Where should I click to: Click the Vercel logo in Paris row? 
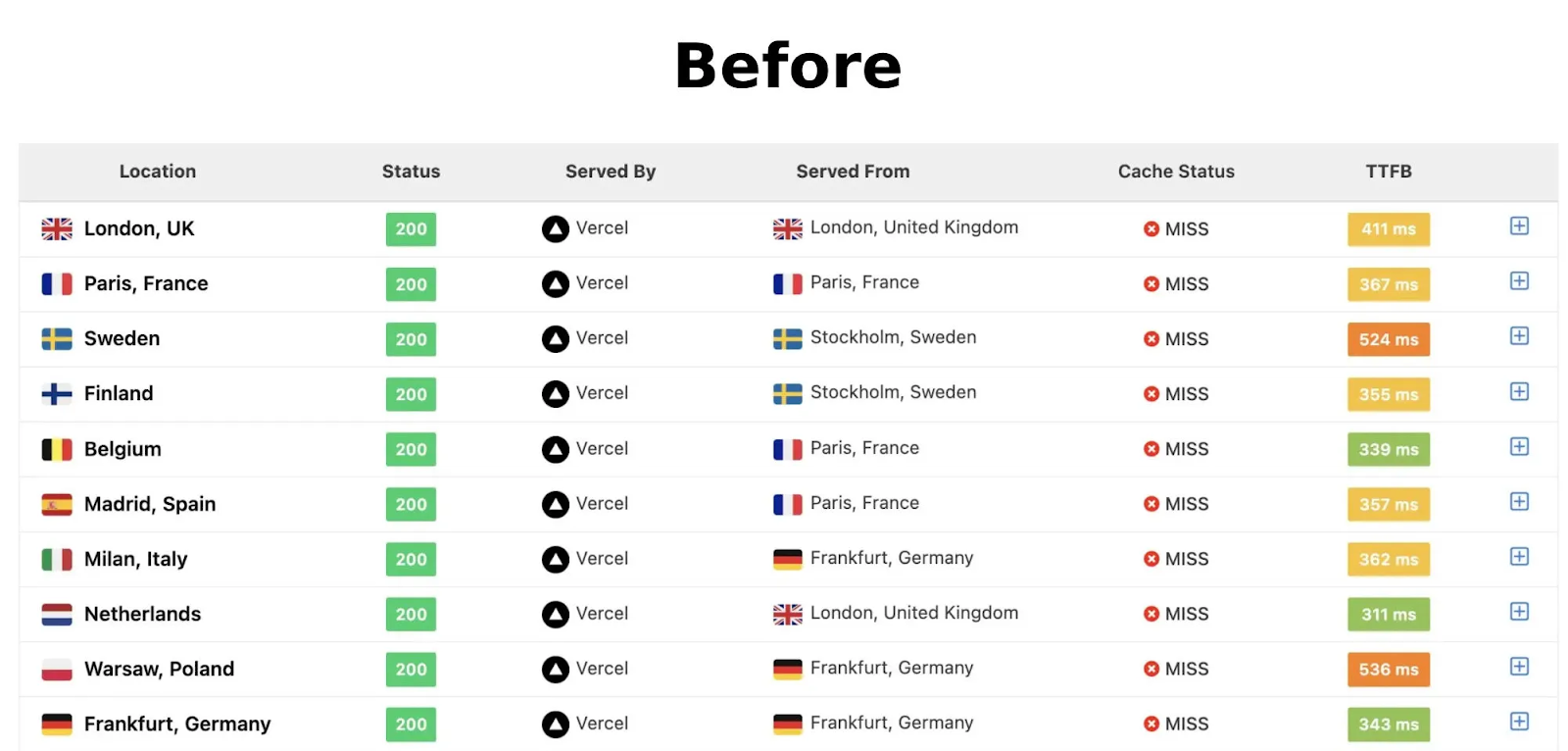pyautogui.click(x=556, y=284)
